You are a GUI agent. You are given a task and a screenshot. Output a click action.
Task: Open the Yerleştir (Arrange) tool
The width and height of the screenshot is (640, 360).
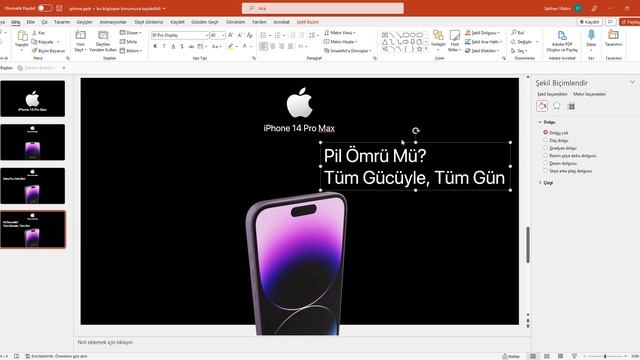(x=438, y=41)
